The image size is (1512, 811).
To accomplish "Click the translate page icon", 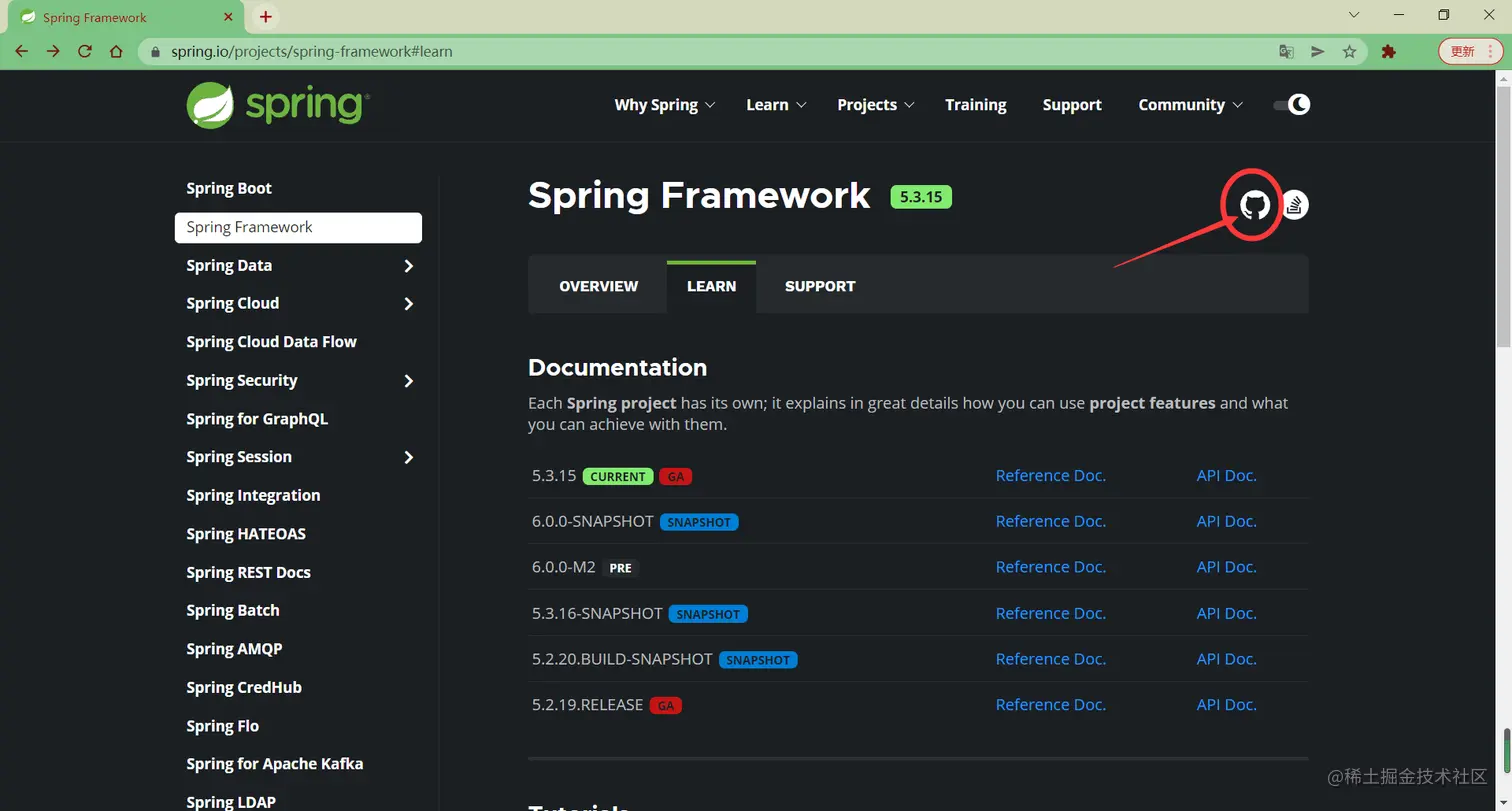I will [1287, 51].
